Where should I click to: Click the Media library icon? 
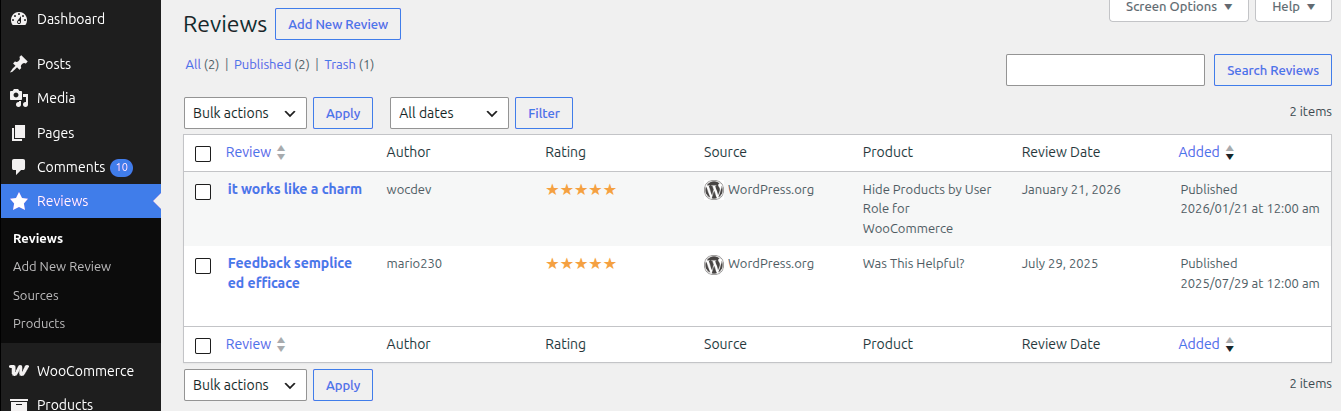[19, 98]
